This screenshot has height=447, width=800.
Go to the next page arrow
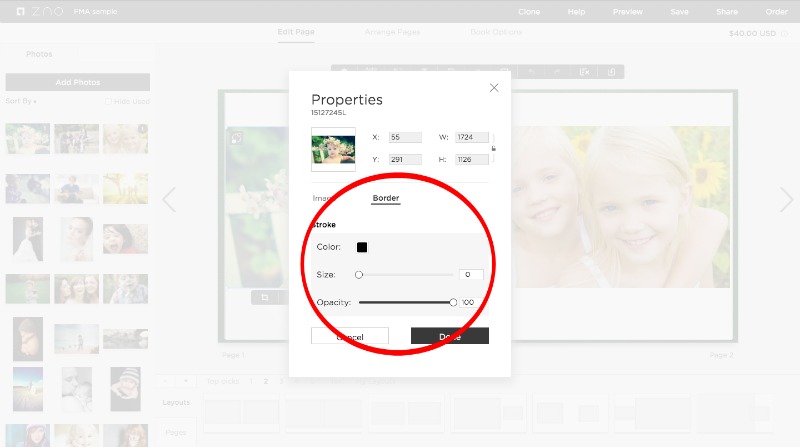click(786, 200)
